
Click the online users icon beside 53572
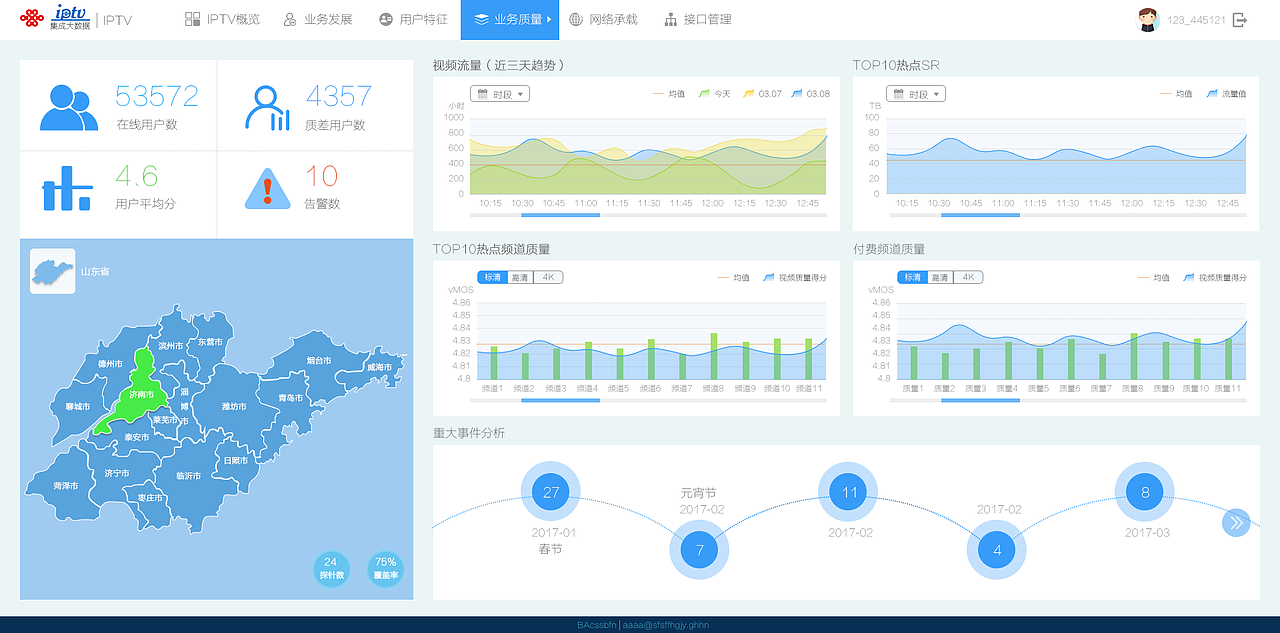(x=69, y=108)
